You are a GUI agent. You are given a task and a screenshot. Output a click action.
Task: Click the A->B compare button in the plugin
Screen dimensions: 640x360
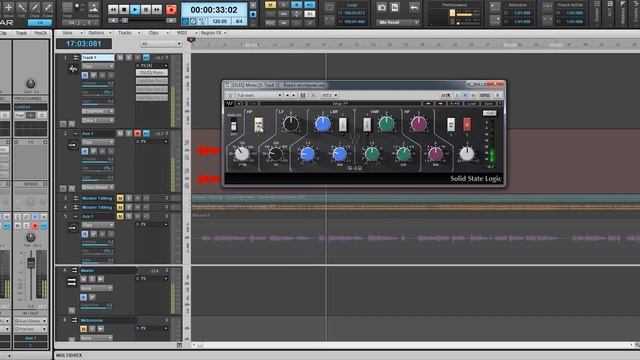click(454, 104)
